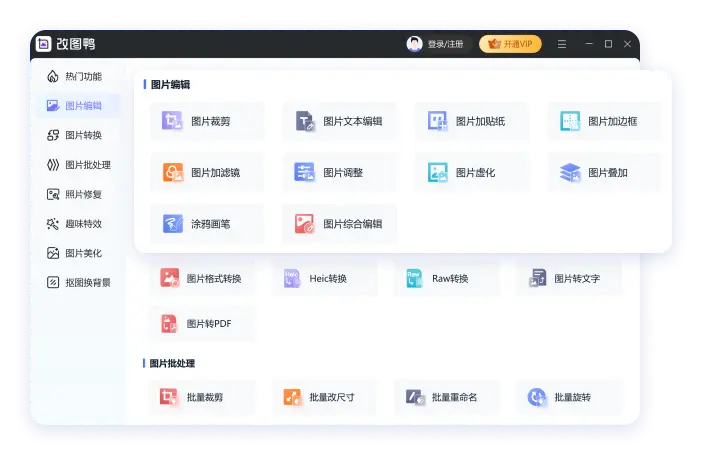This screenshot has width=706, height=469.
Task: Select the 图片加贴纸 sticker icon
Action: click(437, 121)
